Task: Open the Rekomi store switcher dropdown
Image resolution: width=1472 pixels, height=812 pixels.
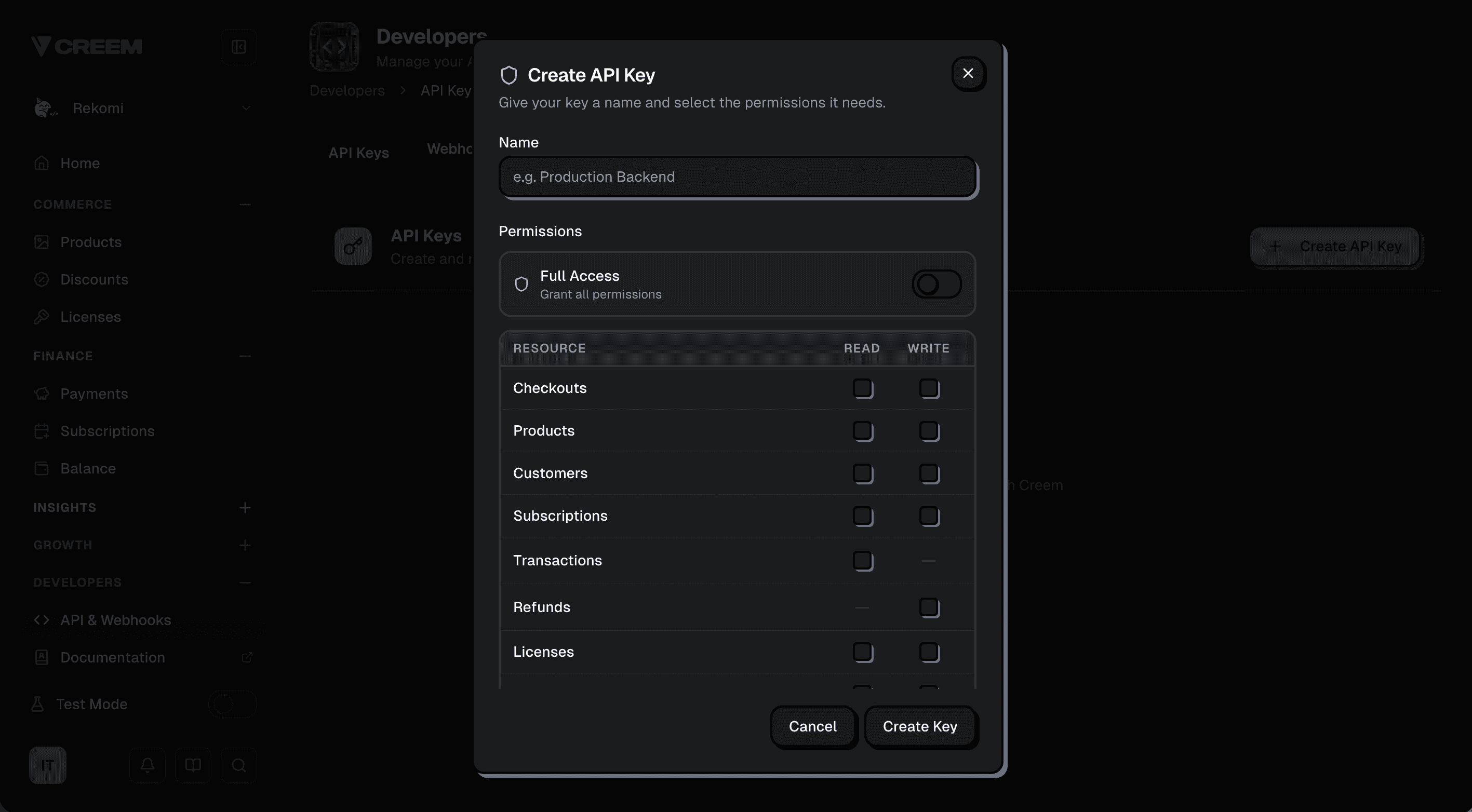Action: click(x=143, y=108)
